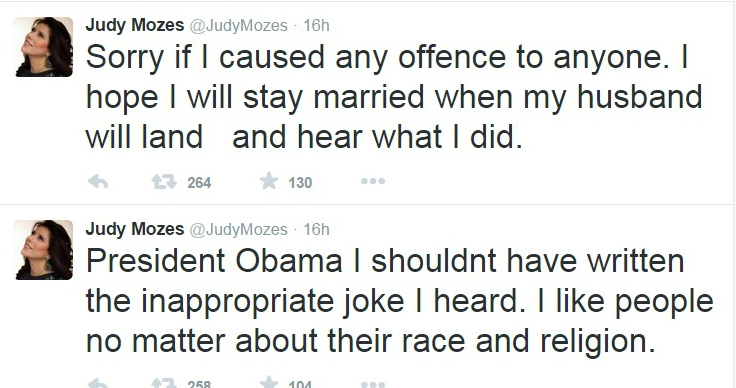The image size is (736, 388).
Task: Open 16h timestamp of first tweet
Action: coord(316,25)
